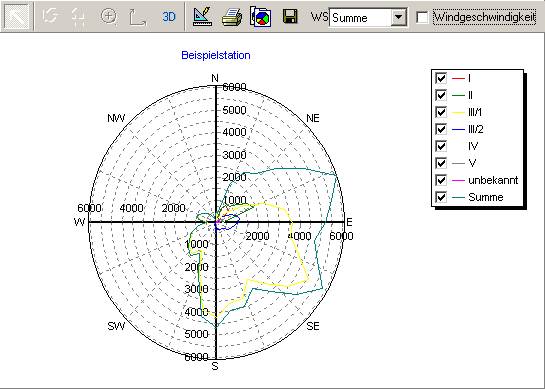
Task: Click the E compass label
Action: [349, 222]
